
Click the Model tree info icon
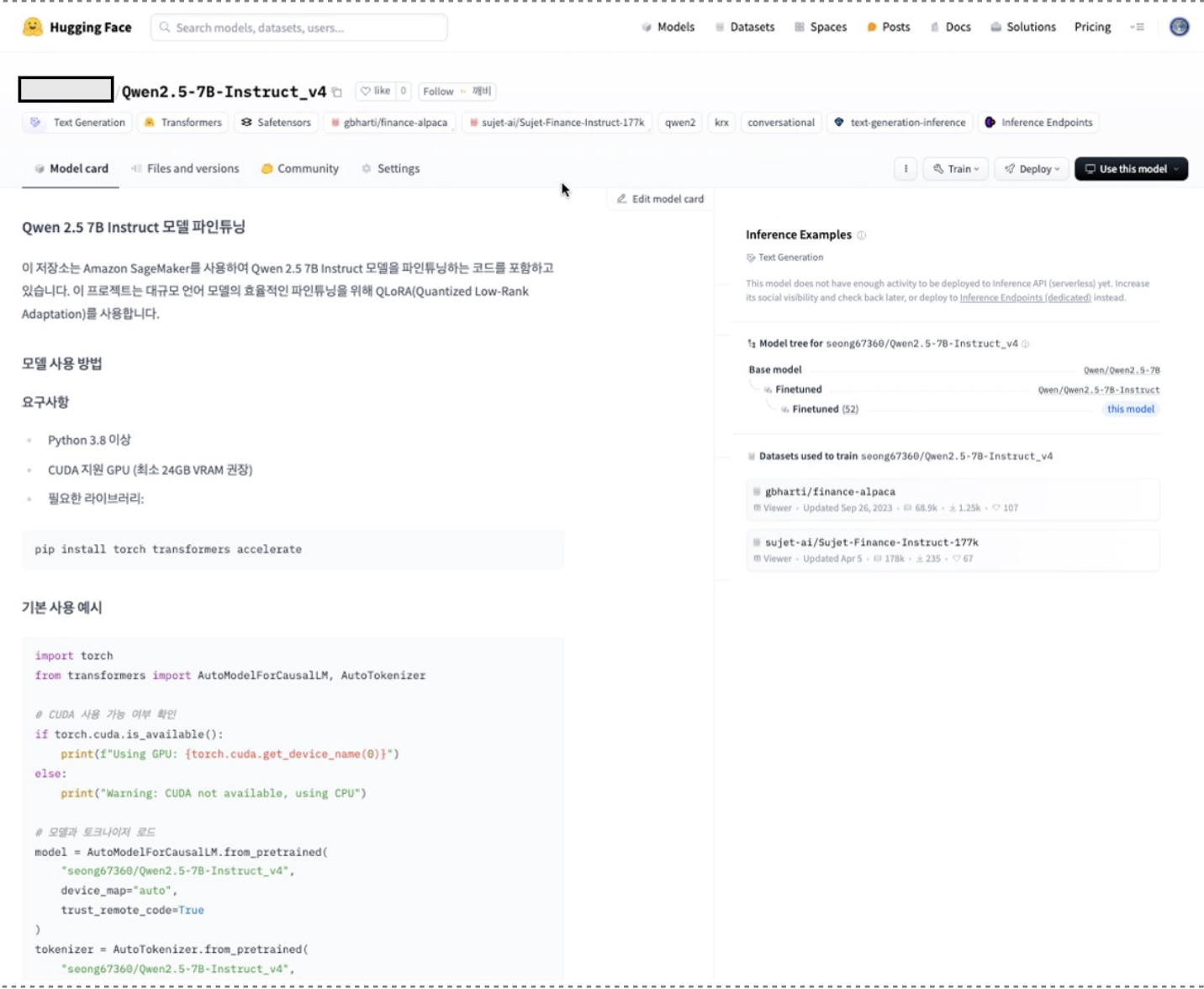[x=1025, y=344]
